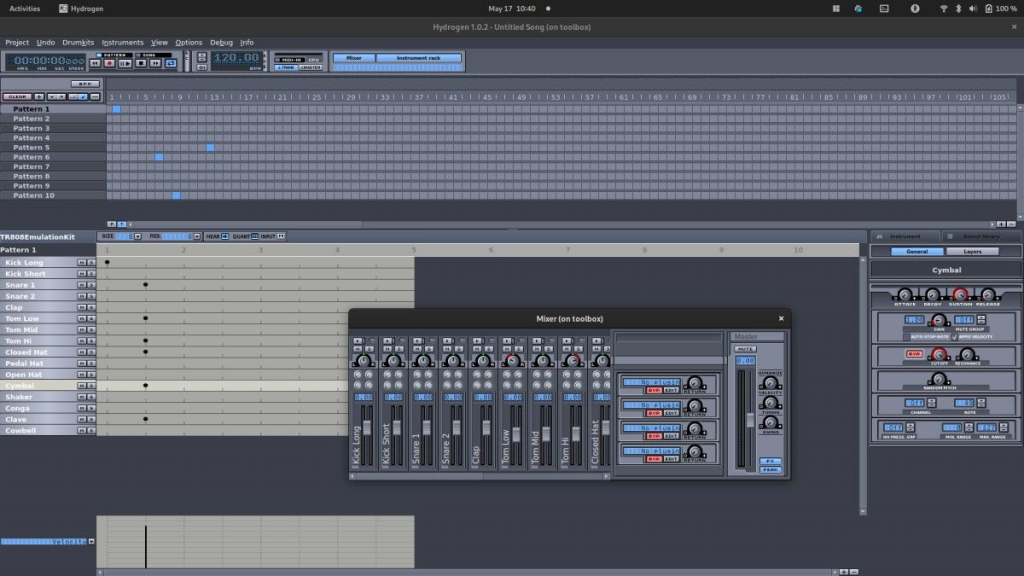Viewport: 1024px width, 576px height.
Task: Click the draw mode pencil icon
Action: 82,97
